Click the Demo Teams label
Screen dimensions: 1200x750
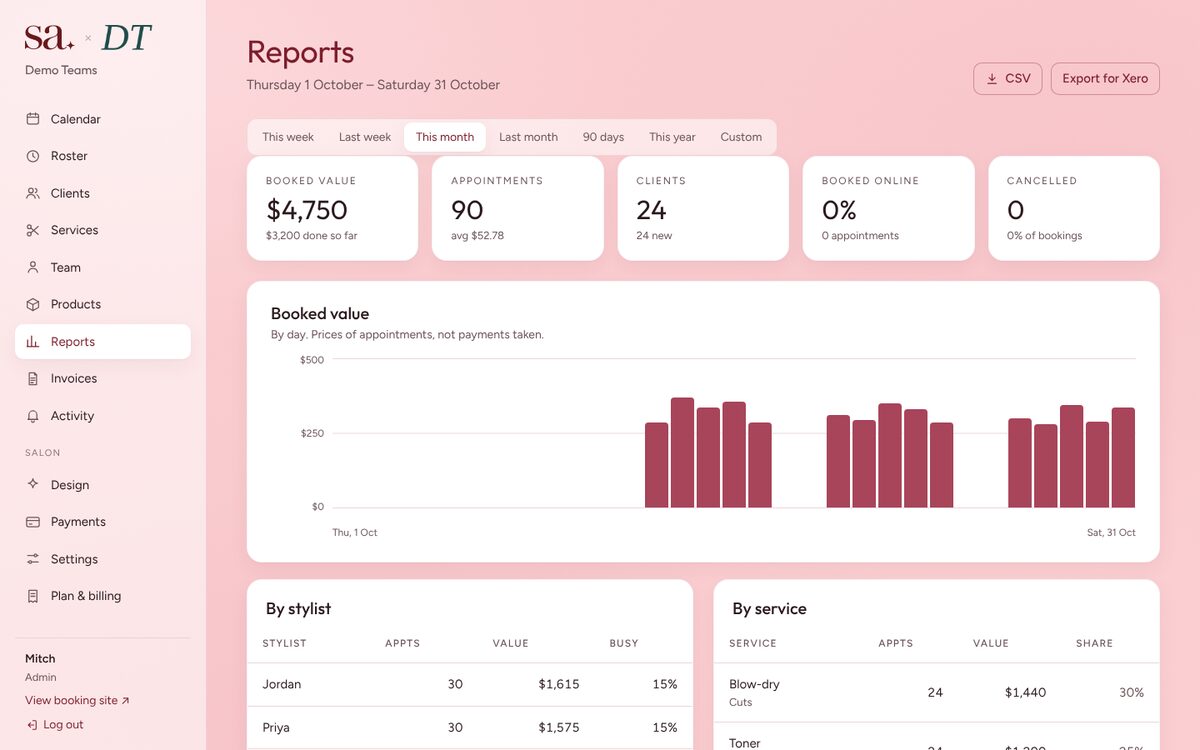click(x=61, y=70)
